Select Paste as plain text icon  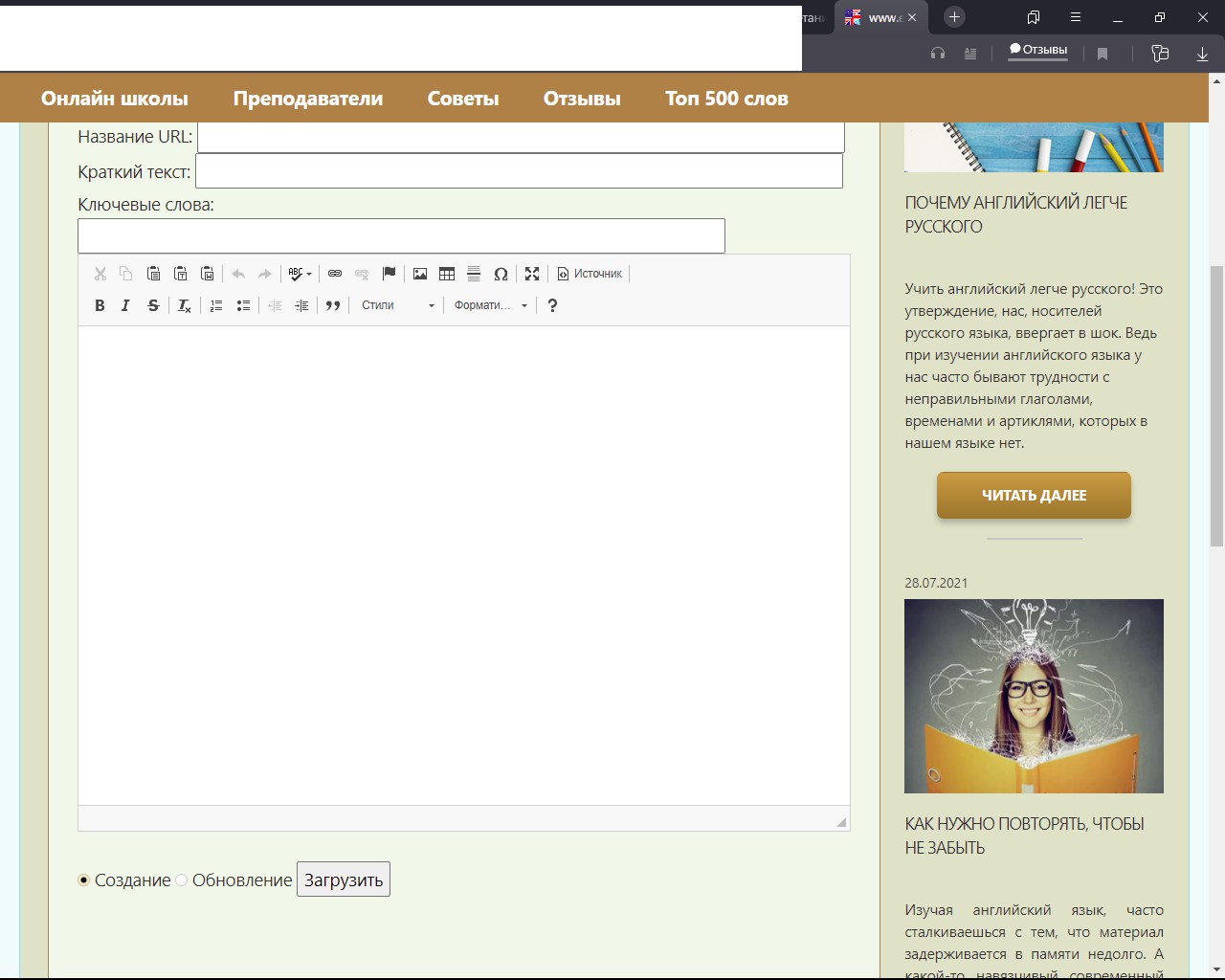pos(180,274)
